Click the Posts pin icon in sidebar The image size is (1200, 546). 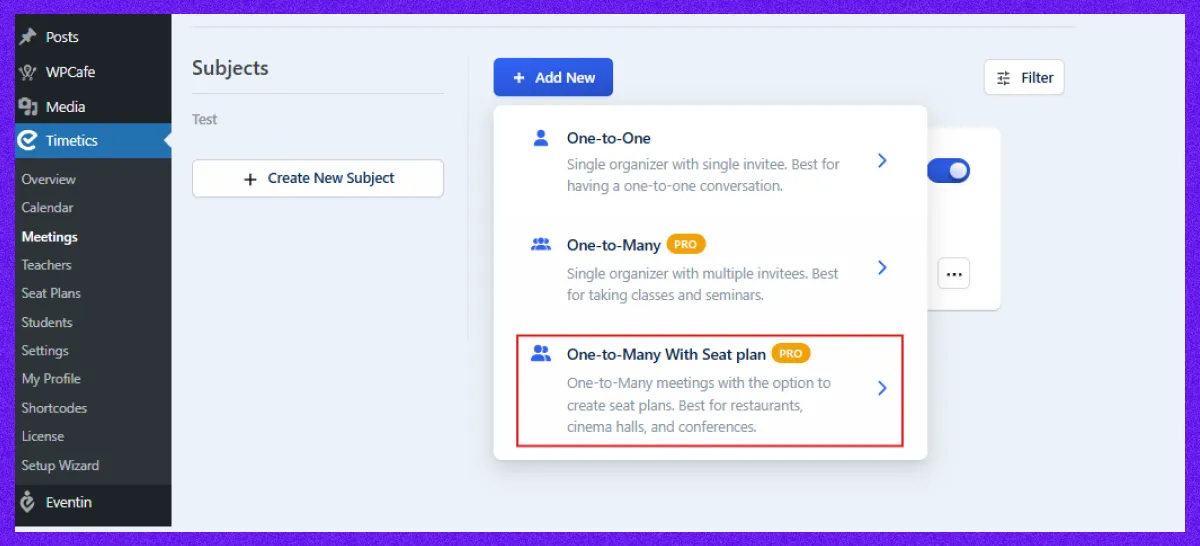(x=28, y=37)
